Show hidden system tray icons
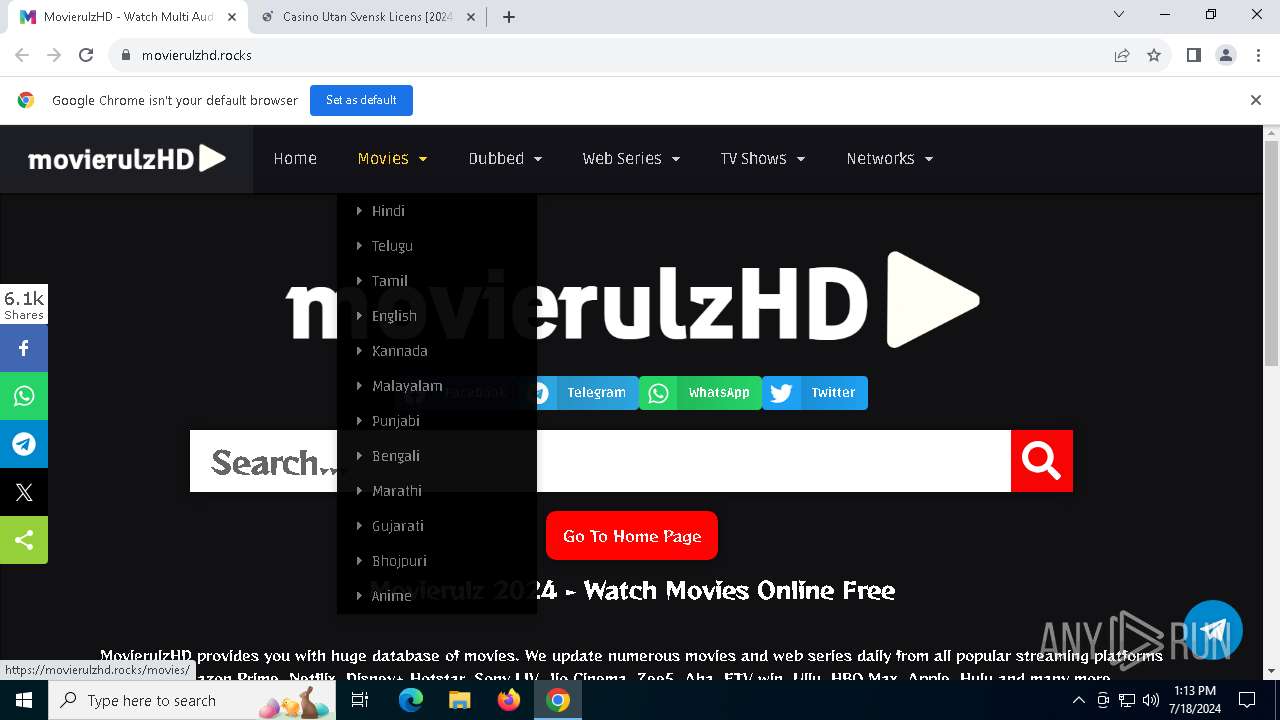 [x=1079, y=700]
